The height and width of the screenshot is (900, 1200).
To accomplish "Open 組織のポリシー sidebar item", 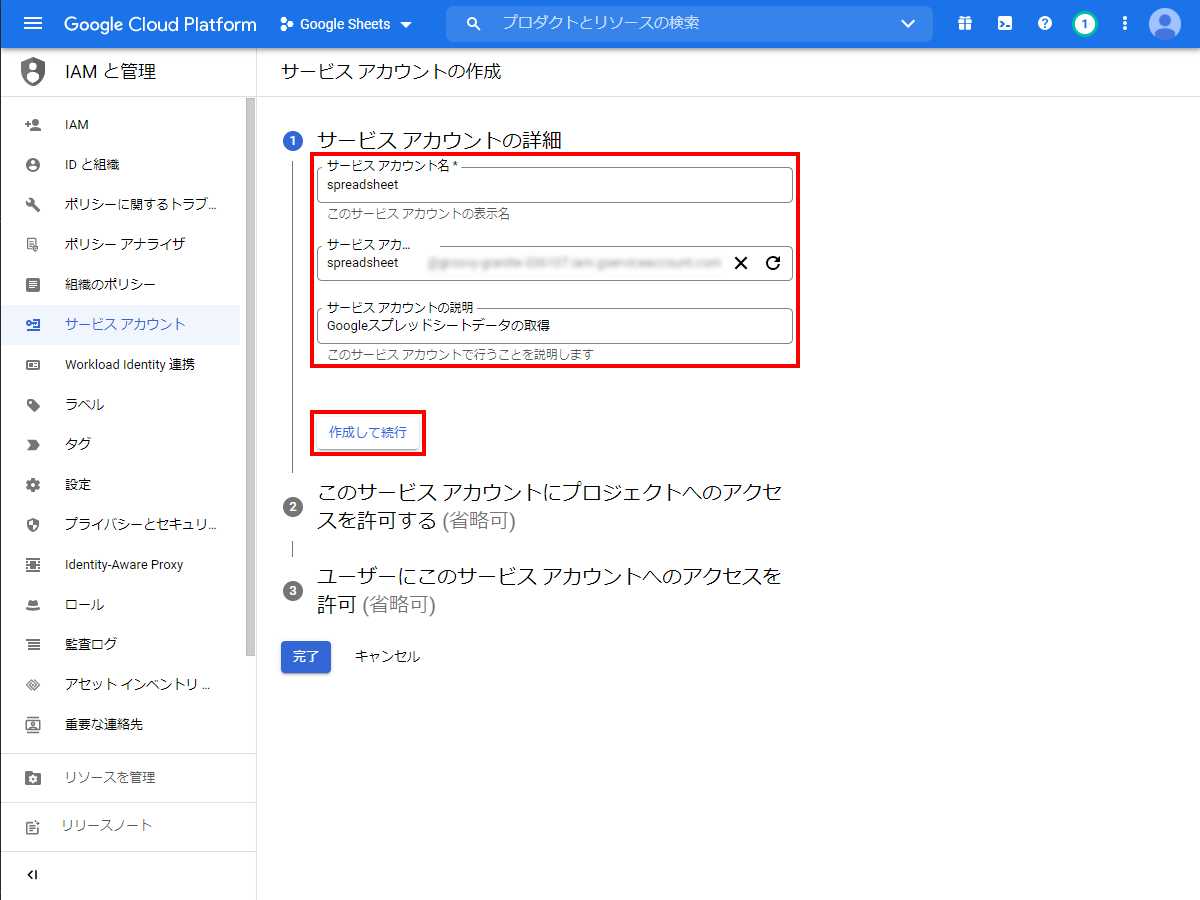I will coord(120,285).
